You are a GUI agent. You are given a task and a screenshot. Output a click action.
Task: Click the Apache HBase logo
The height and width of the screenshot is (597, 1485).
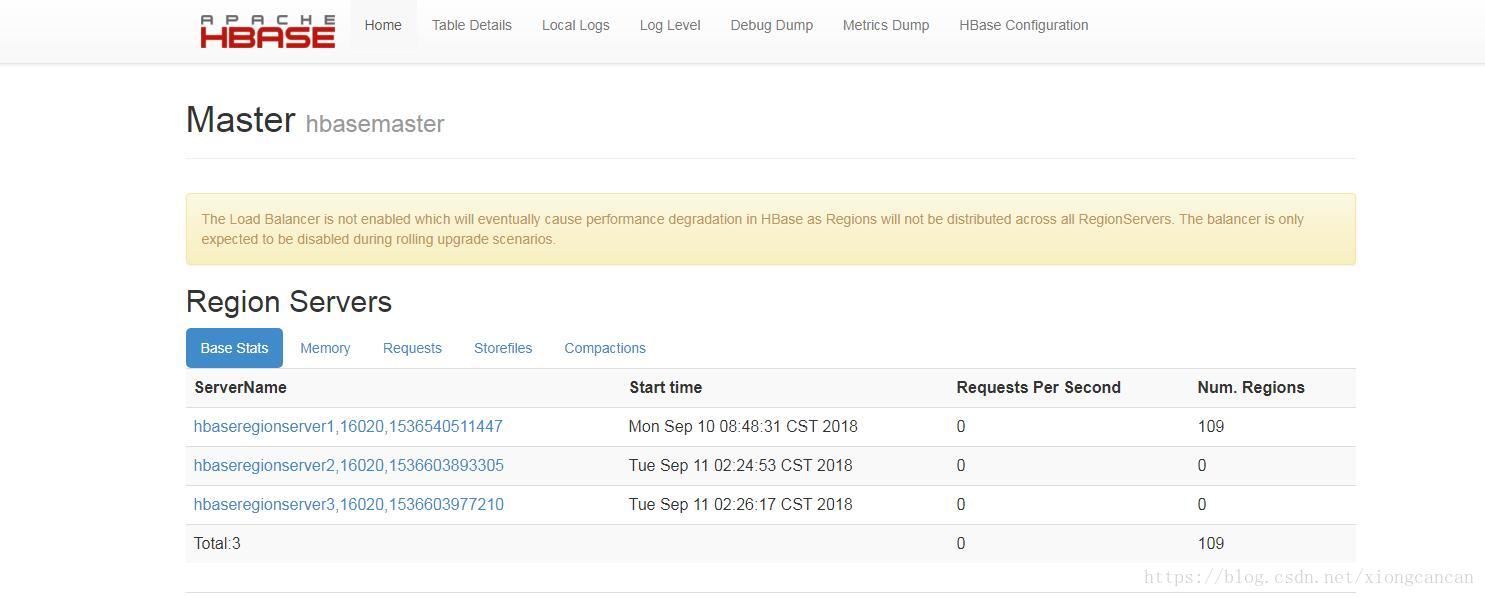tap(267, 32)
